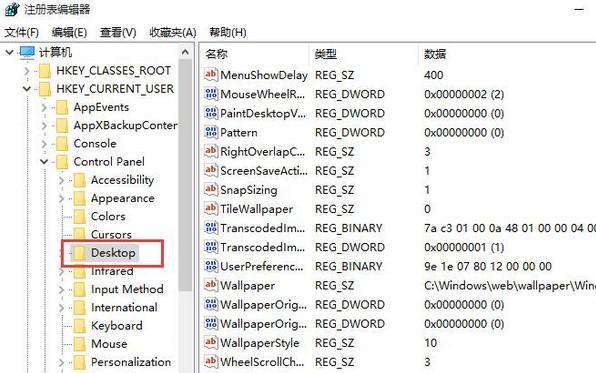Click the UserPreferenc... binary value icon
The height and width of the screenshot is (373, 596).
pyautogui.click(x=211, y=265)
